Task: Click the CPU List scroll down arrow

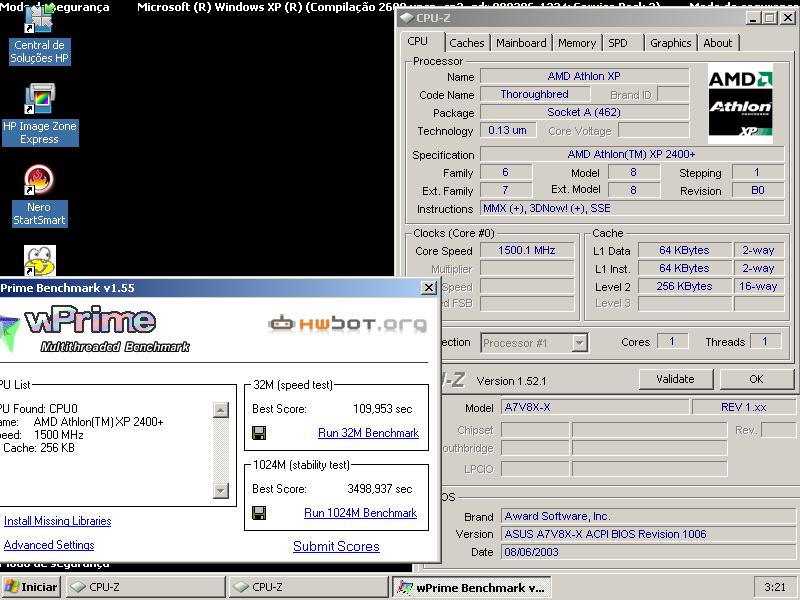Action: point(220,490)
